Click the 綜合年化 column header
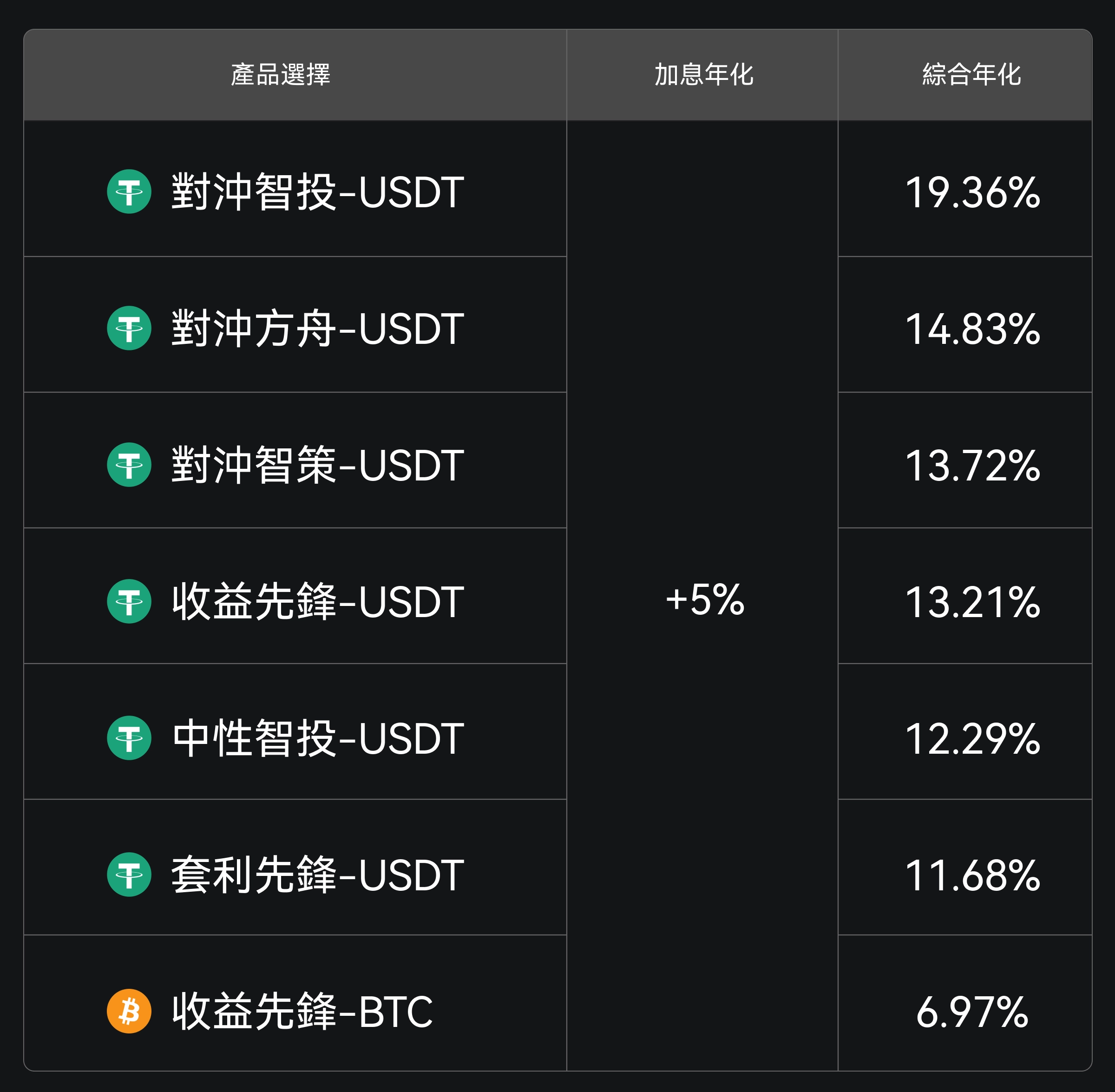The height and width of the screenshot is (1092, 1115). click(x=971, y=74)
